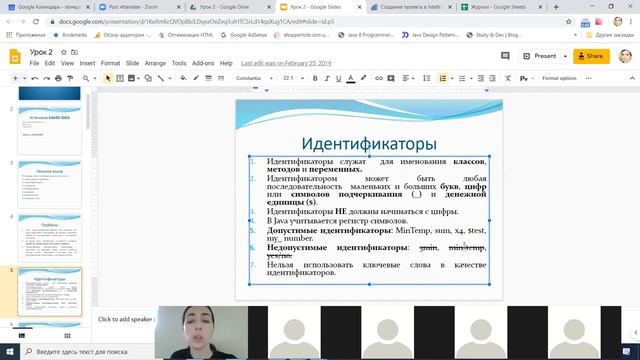640x360 pixels.
Task: Toggle italic formatting
Action: pos(327,78)
